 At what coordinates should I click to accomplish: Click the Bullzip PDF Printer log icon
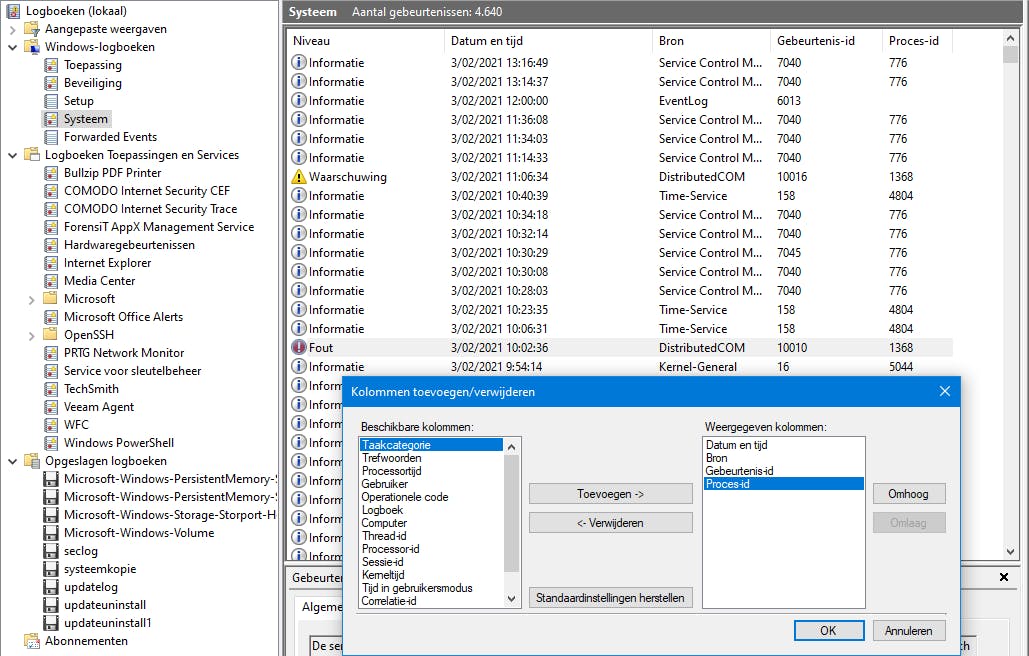pyautogui.click(x=51, y=173)
